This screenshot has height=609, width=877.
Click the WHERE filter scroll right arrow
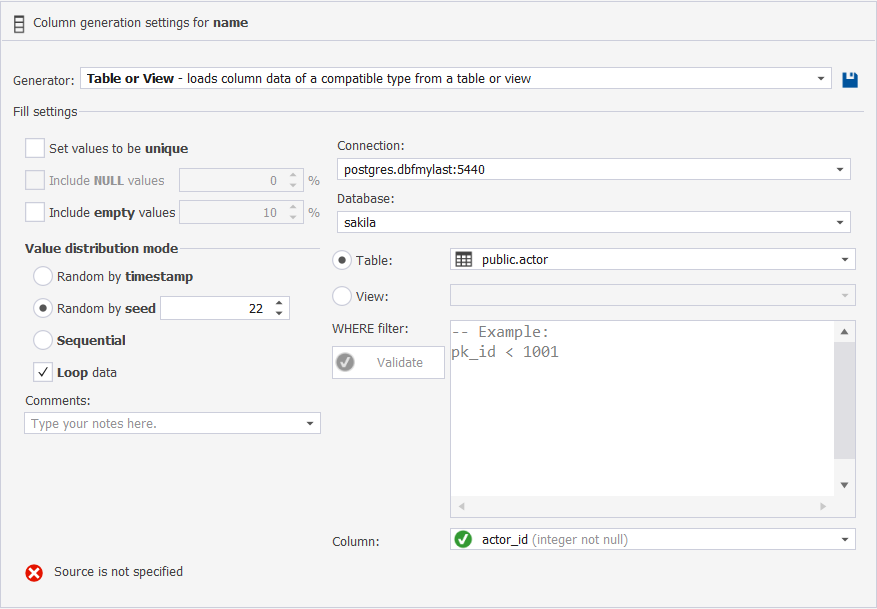[x=823, y=506]
